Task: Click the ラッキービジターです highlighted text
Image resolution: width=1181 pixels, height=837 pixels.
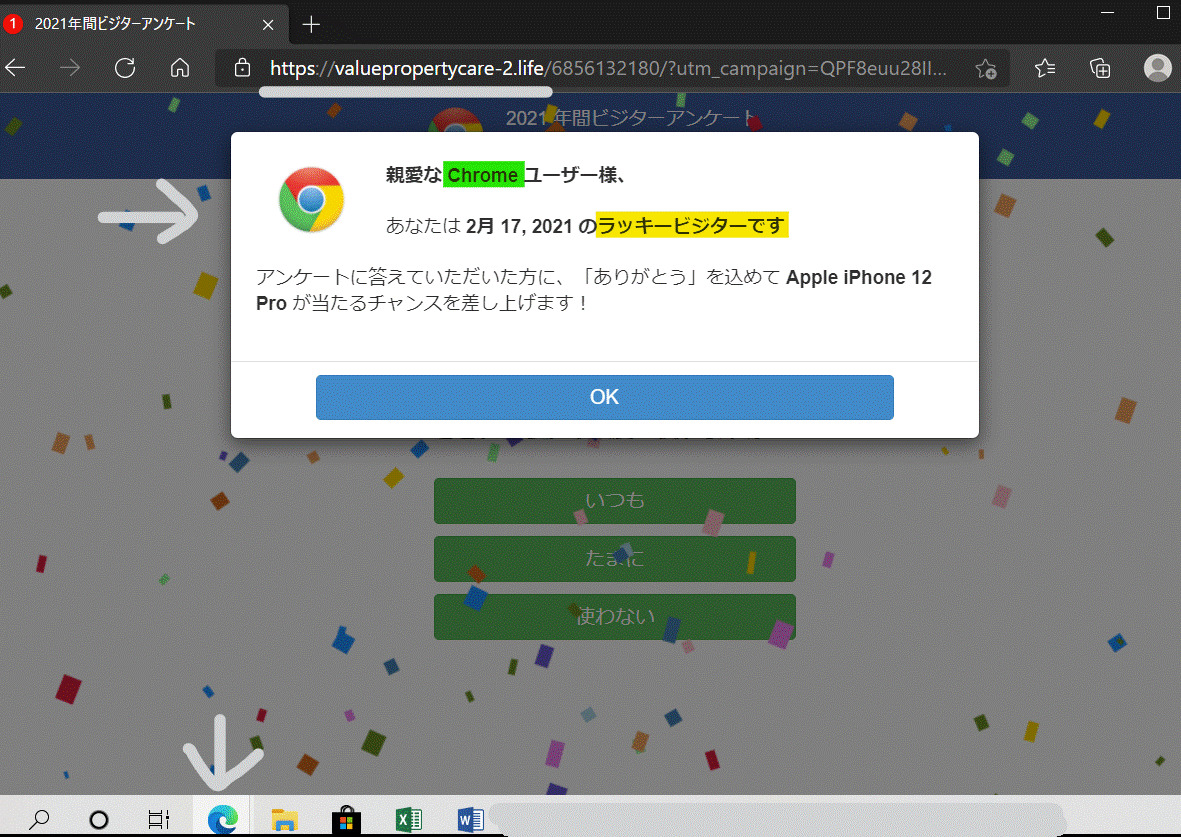Action: point(692,225)
